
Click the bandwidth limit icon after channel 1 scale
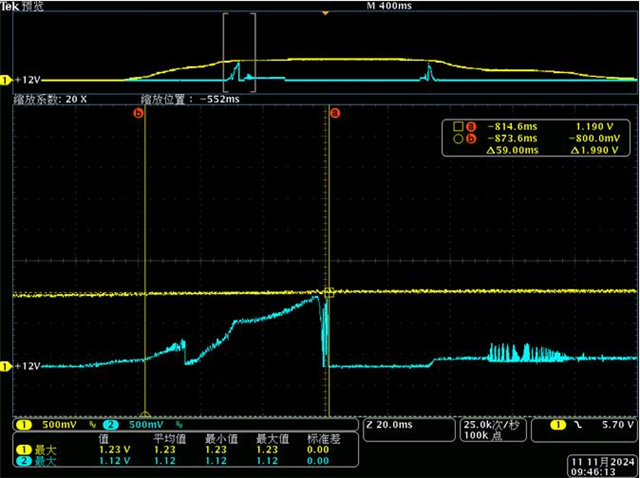93,425
